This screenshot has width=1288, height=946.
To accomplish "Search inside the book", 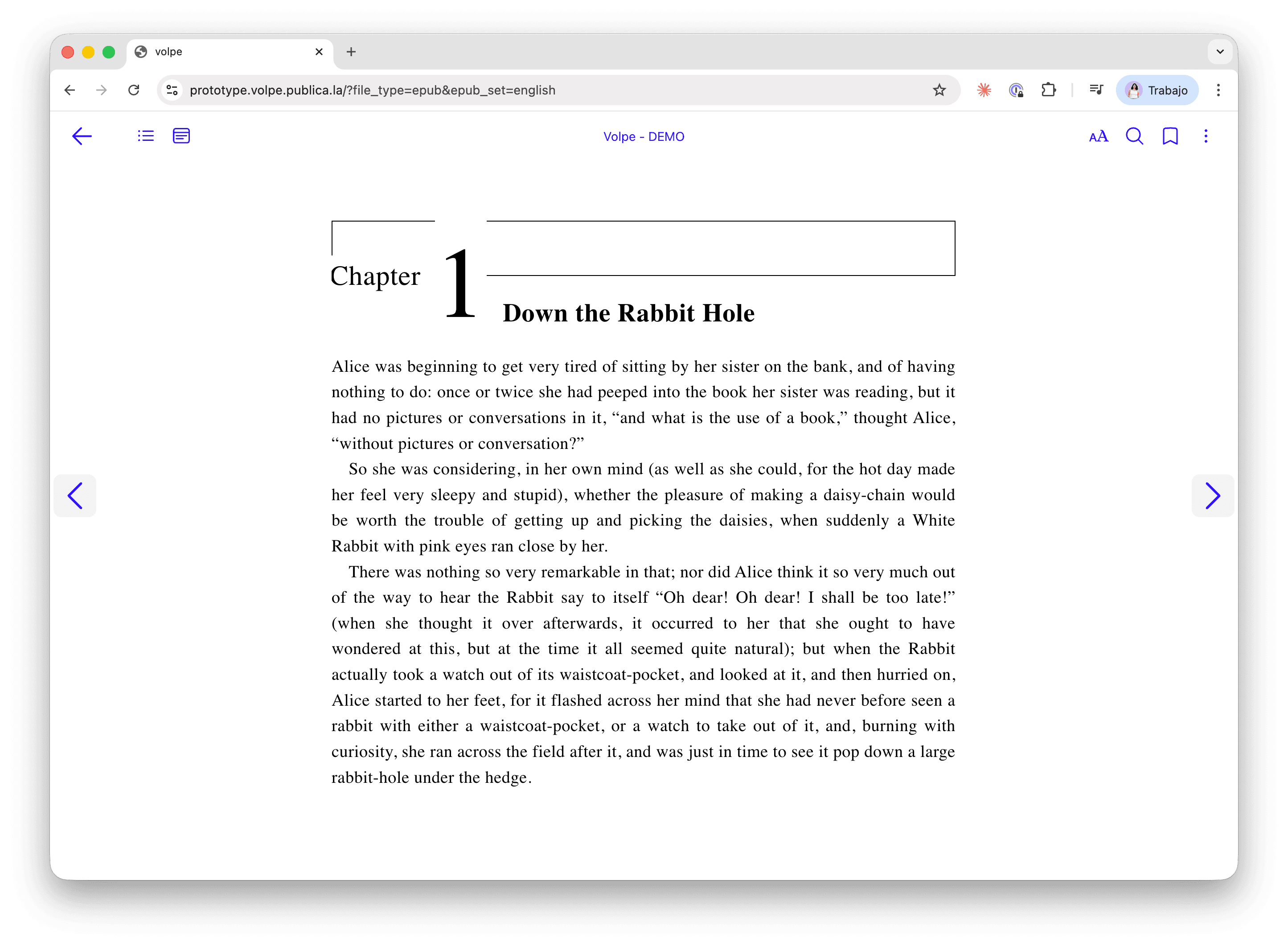I will pos(1134,136).
